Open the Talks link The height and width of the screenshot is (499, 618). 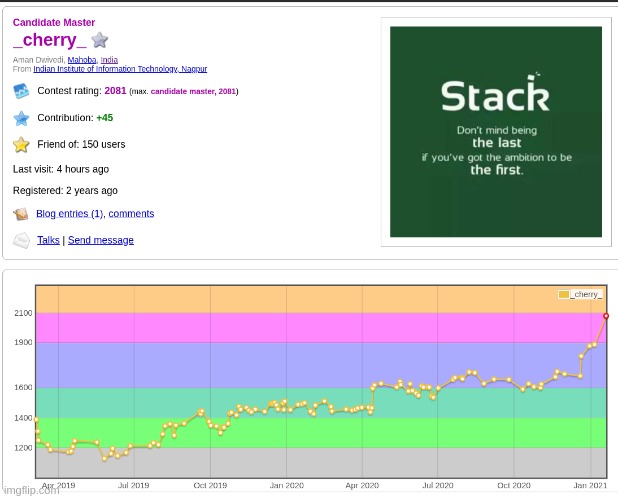[48, 240]
